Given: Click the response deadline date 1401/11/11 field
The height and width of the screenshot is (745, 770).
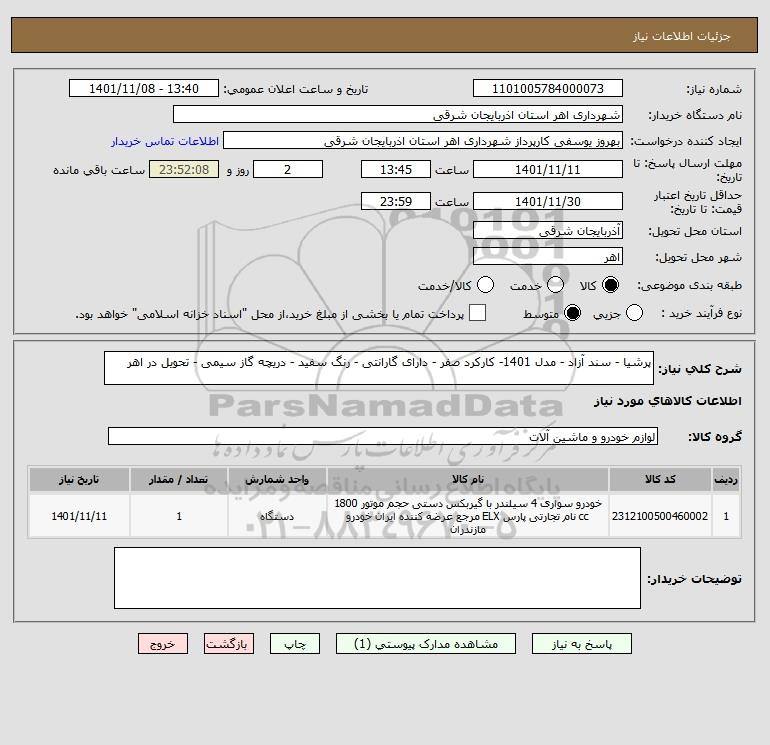Looking at the screenshot, I should pyautogui.click(x=548, y=169).
